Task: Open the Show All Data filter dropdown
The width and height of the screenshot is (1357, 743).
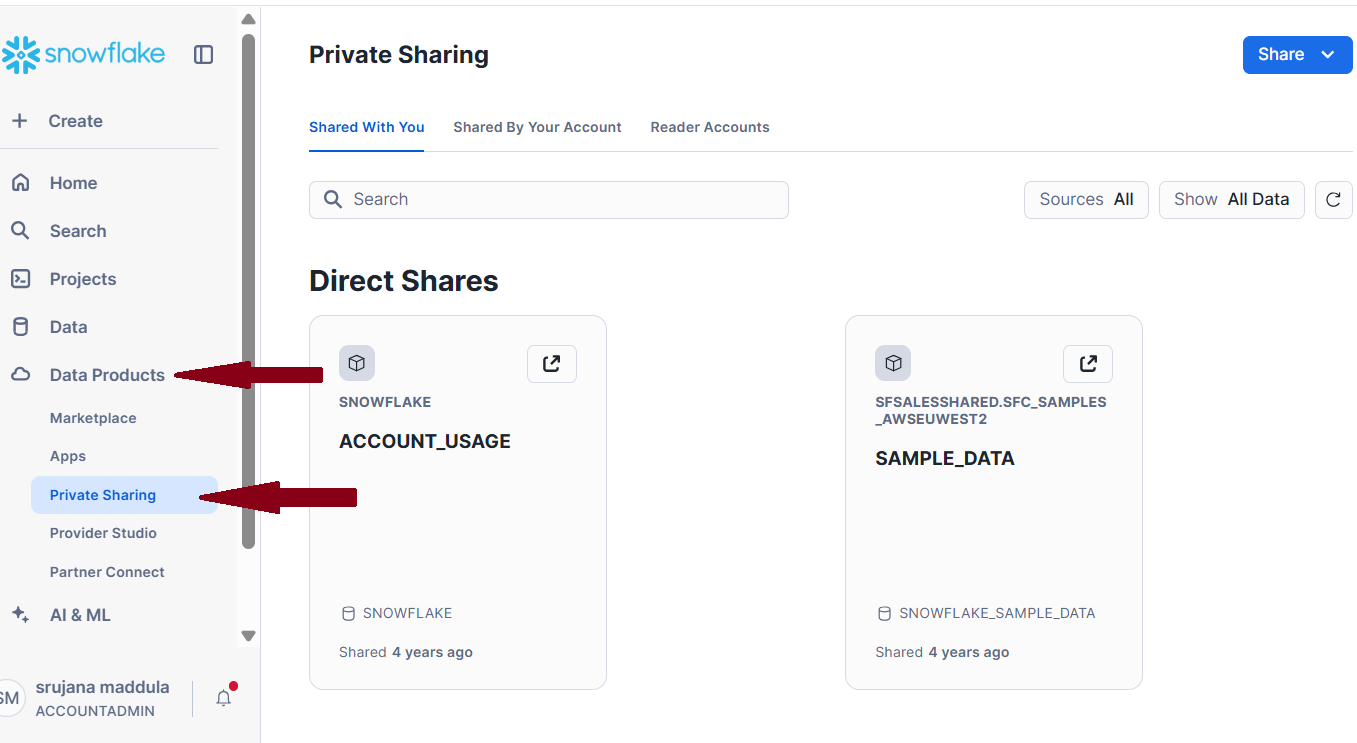Action: 1231,200
